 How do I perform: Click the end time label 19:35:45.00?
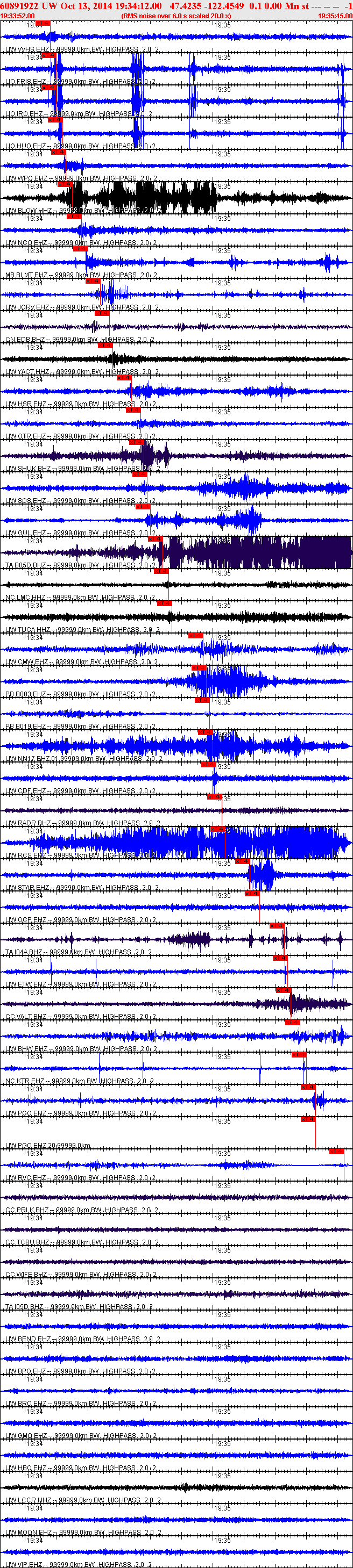coord(335,16)
